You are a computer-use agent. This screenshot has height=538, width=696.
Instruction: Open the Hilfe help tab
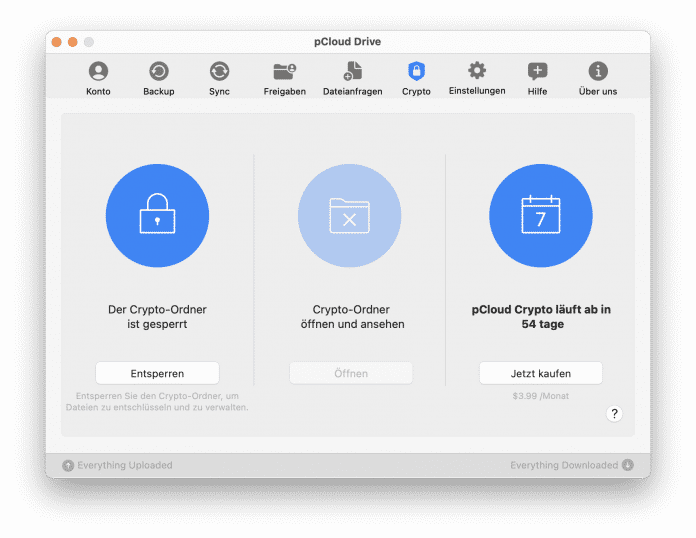537,79
